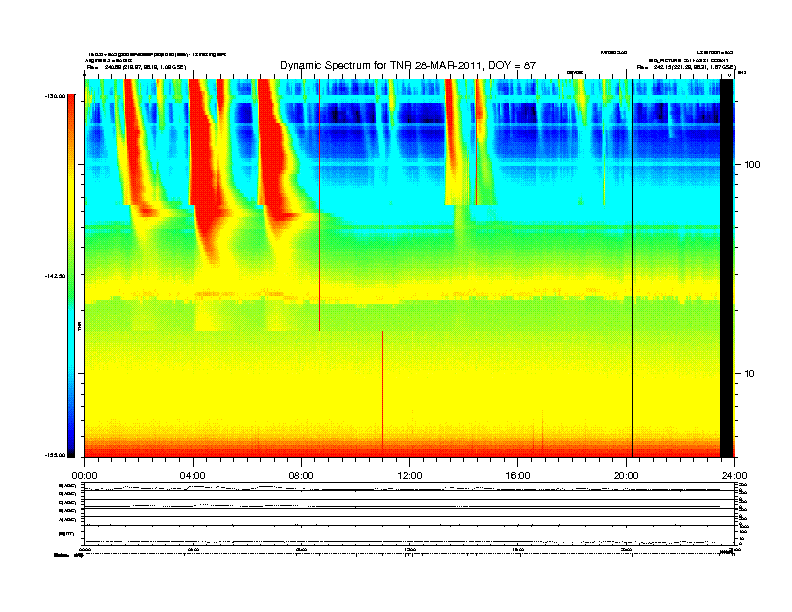The height and width of the screenshot is (612, 792).
Task: Click the "-142.50" colorbar label
Action: [x=55, y=276]
